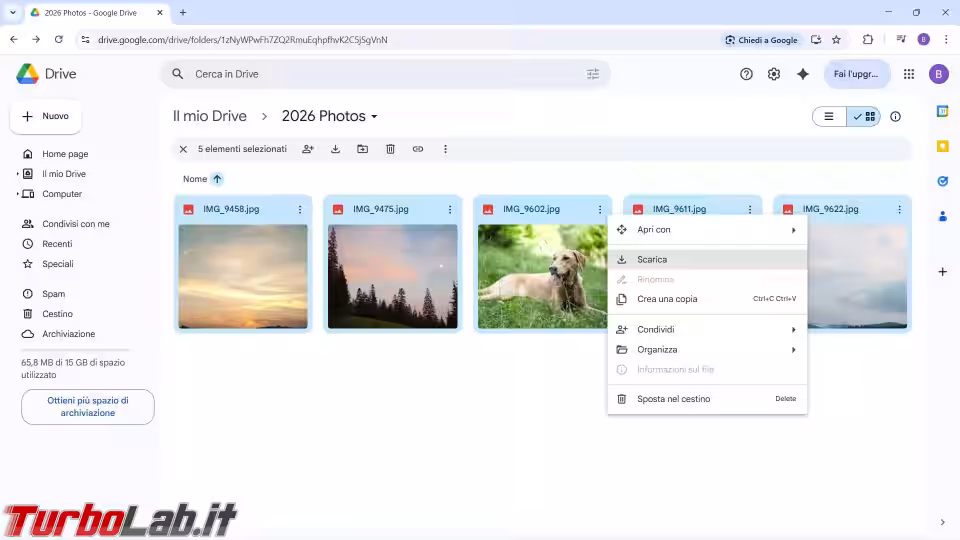Open the Gemini sparkle icon
The image size is (960, 540).
coord(802,74)
